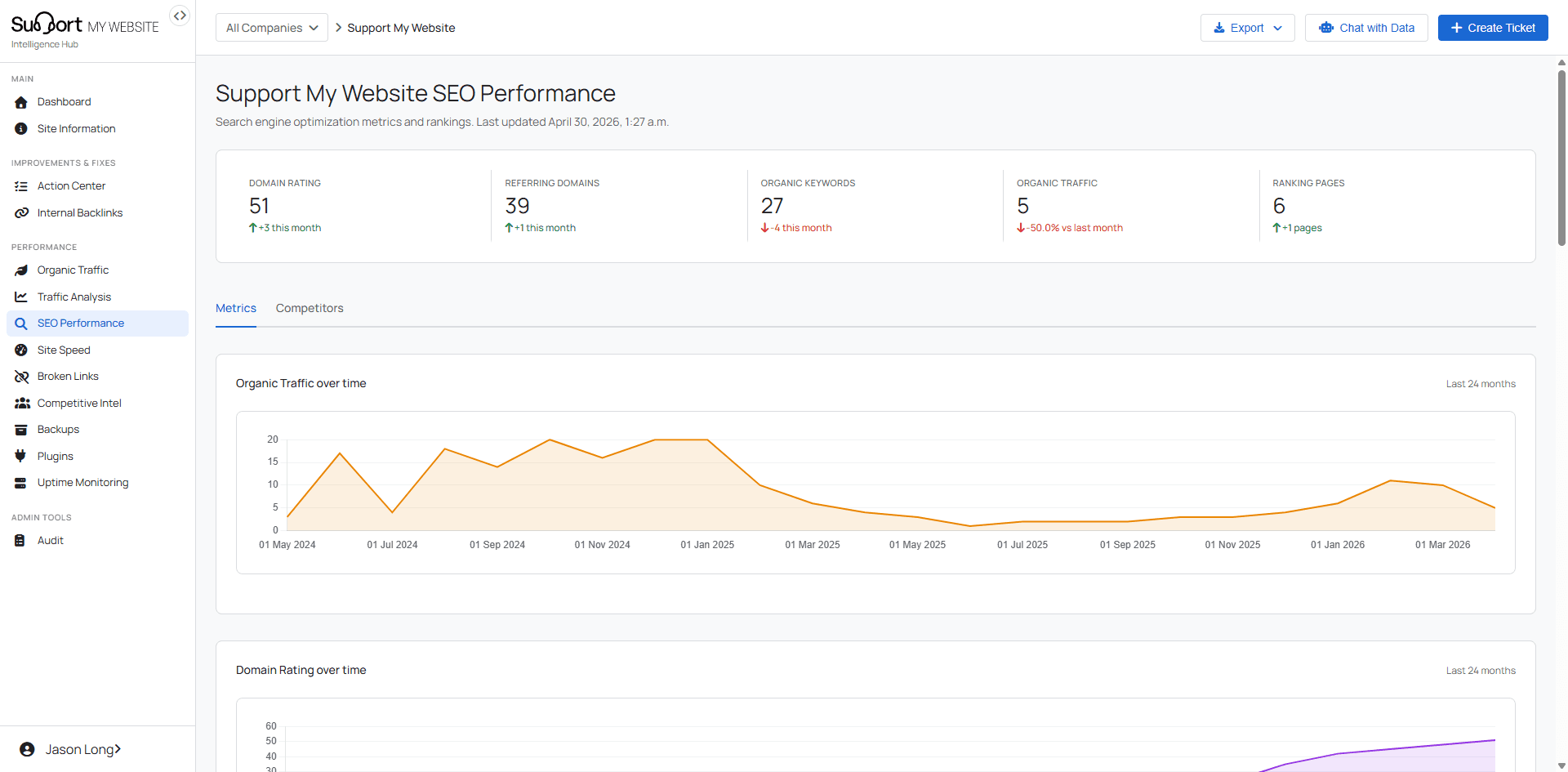1568x772 pixels.
Task: Collapse sidebar using the code-bracket toggle
Action: point(180,16)
